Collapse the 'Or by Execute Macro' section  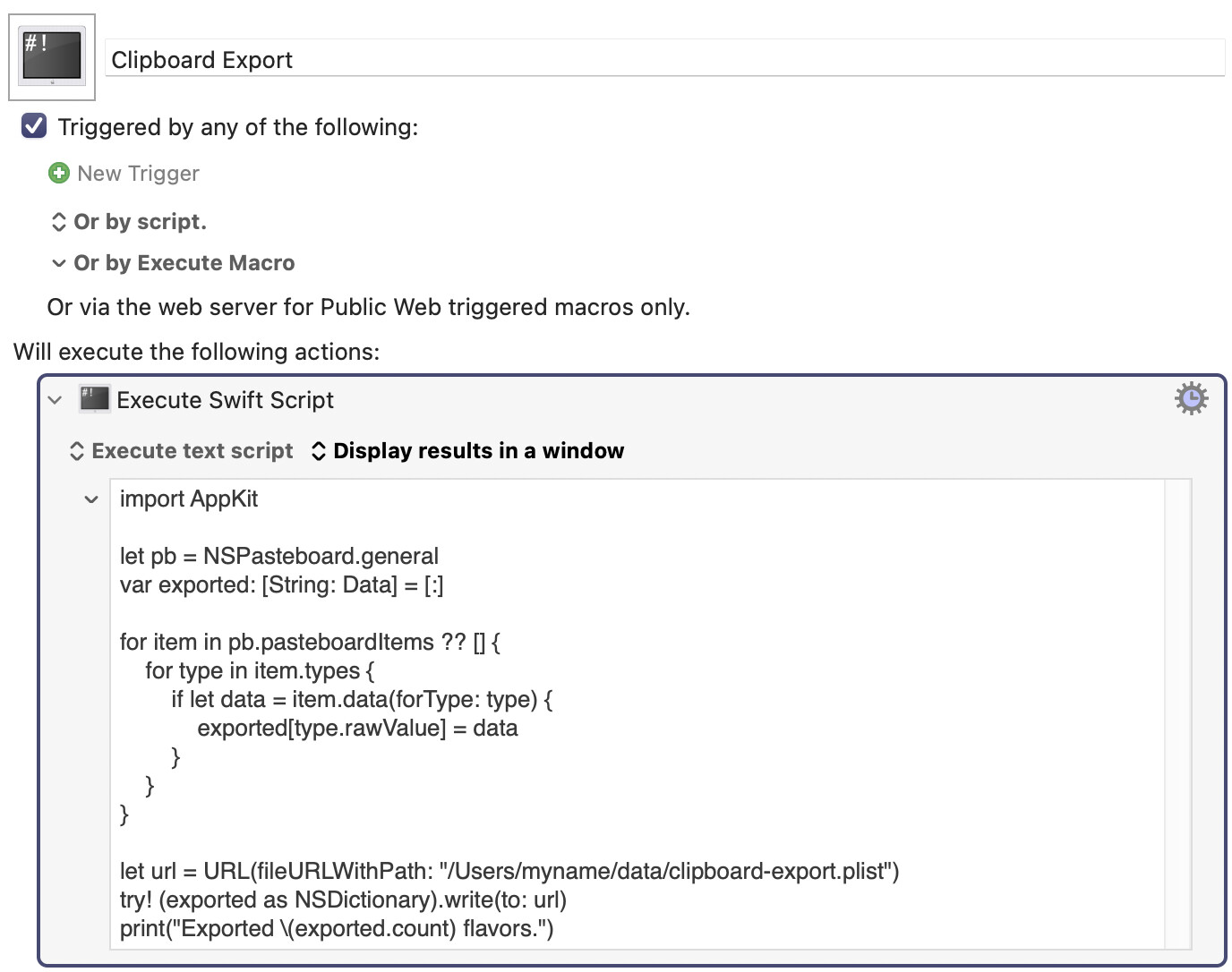pos(59,263)
